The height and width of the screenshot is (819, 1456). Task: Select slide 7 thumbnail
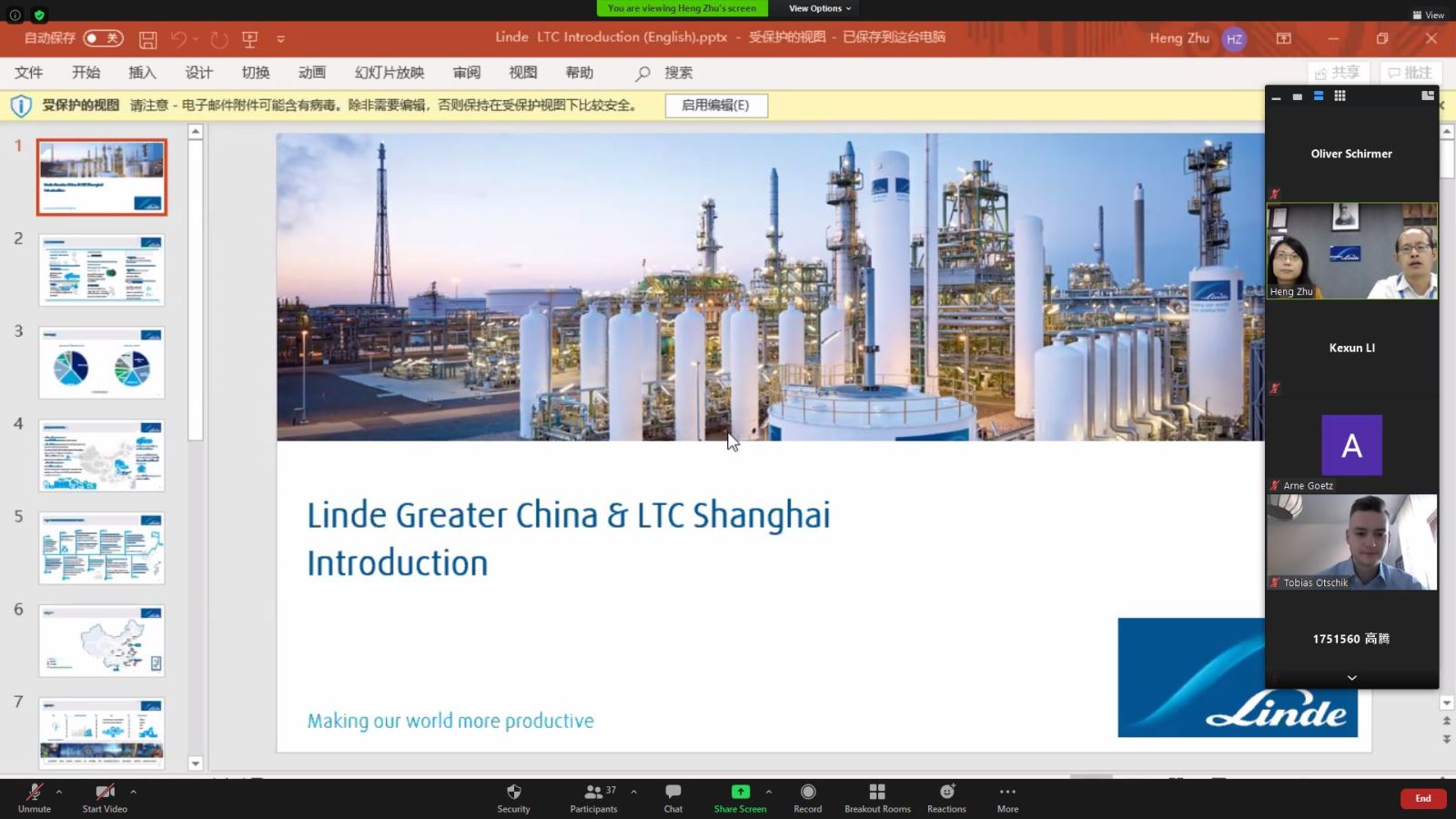(102, 733)
